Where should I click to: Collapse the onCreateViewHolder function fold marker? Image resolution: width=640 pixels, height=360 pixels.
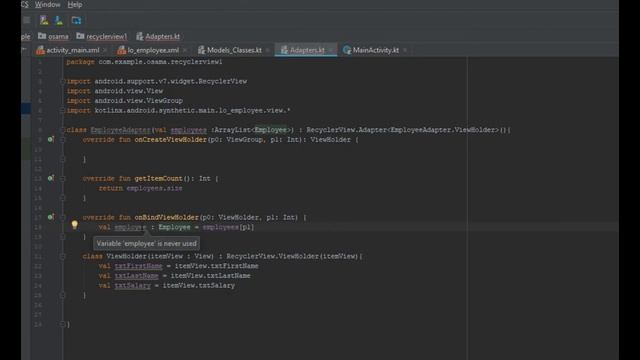pos(63,140)
